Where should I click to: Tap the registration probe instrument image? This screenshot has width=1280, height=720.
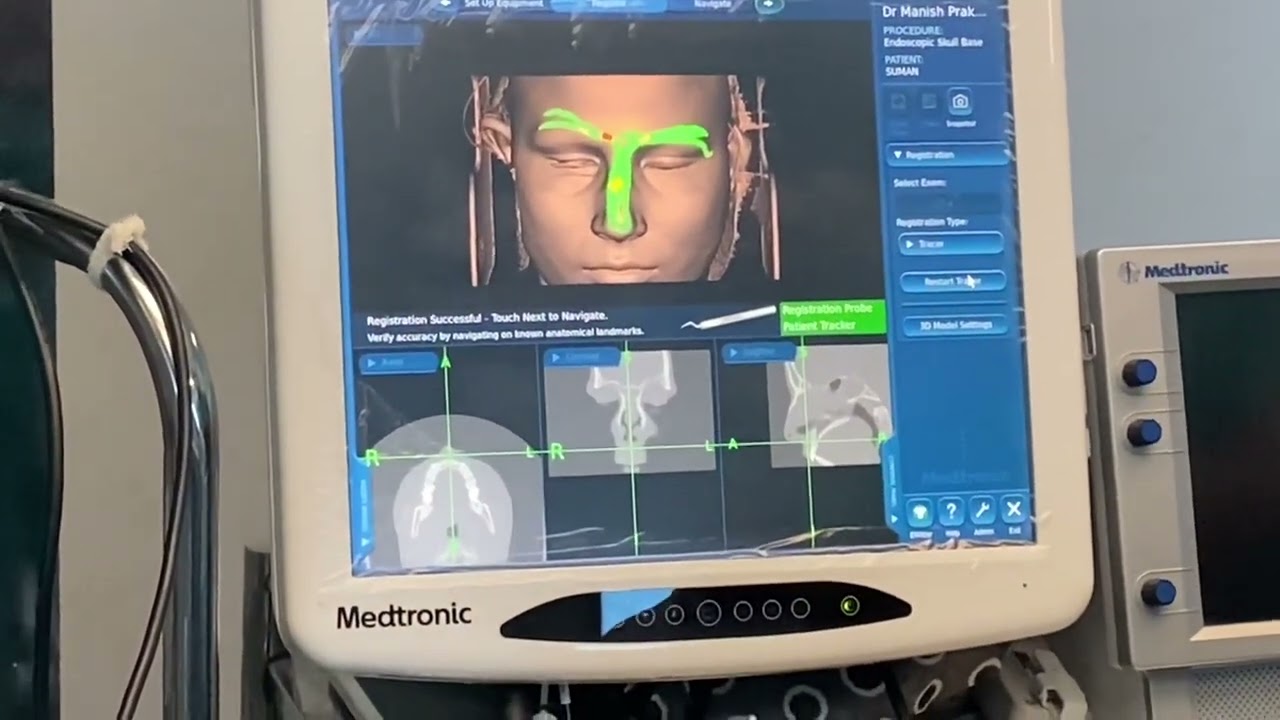tap(728, 318)
